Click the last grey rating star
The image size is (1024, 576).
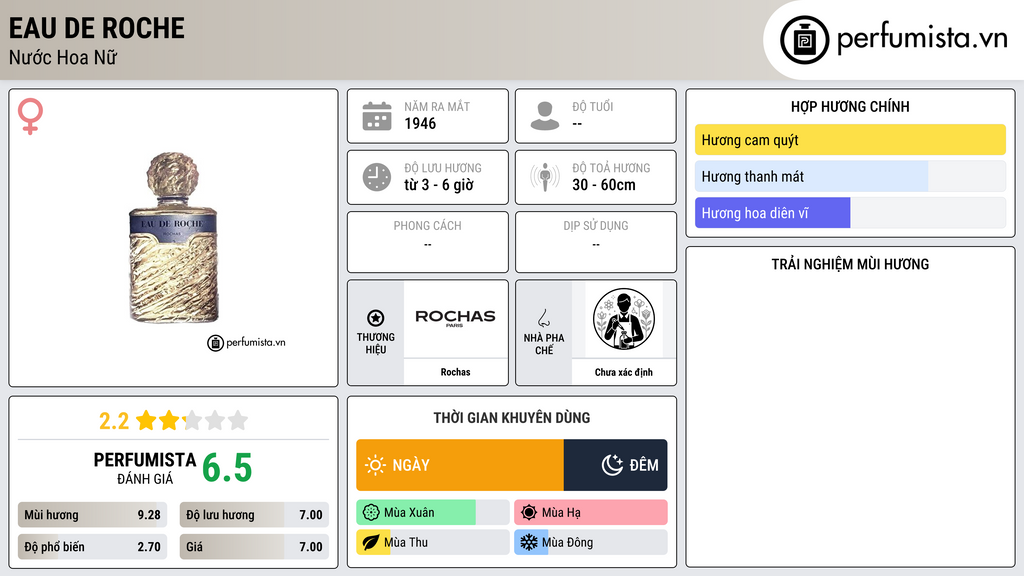238,420
